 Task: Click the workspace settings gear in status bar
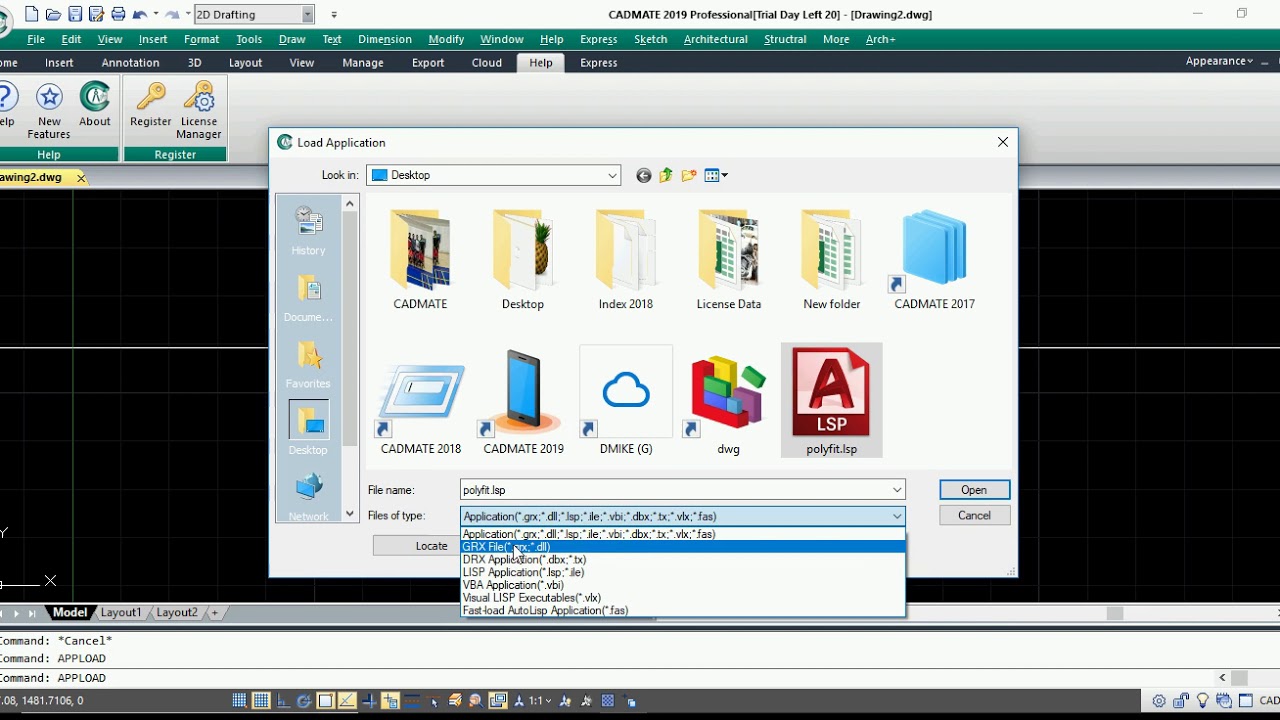click(x=1159, y=701)
